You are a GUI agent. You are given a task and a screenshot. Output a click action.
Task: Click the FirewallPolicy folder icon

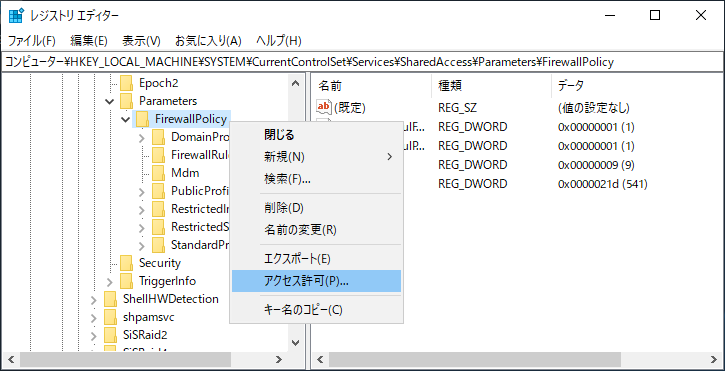pos(142,119)
